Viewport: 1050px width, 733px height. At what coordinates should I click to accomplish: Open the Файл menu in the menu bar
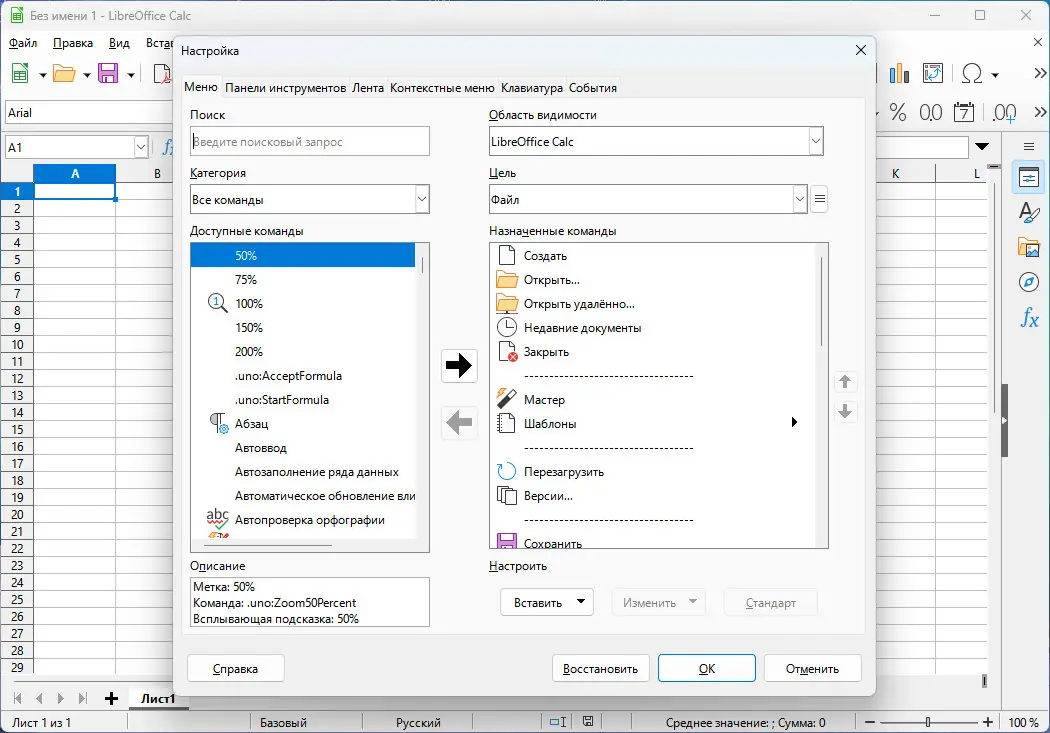tap(23, 43)
